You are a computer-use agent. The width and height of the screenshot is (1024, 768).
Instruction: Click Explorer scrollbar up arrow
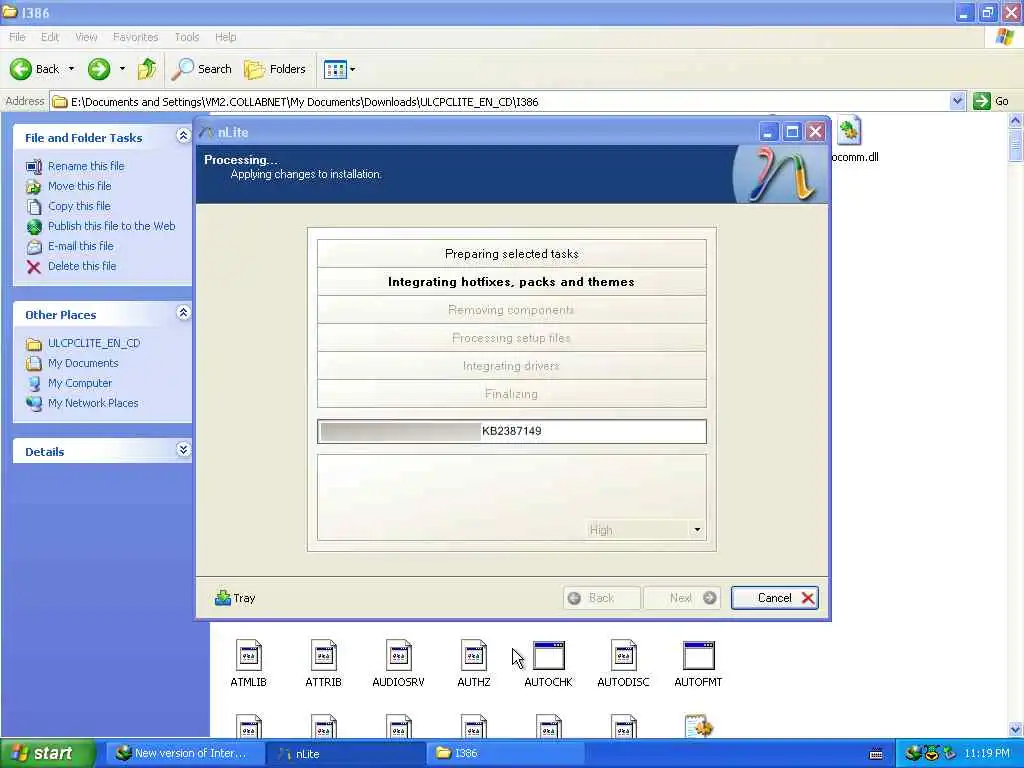[x=1016, y=120]
